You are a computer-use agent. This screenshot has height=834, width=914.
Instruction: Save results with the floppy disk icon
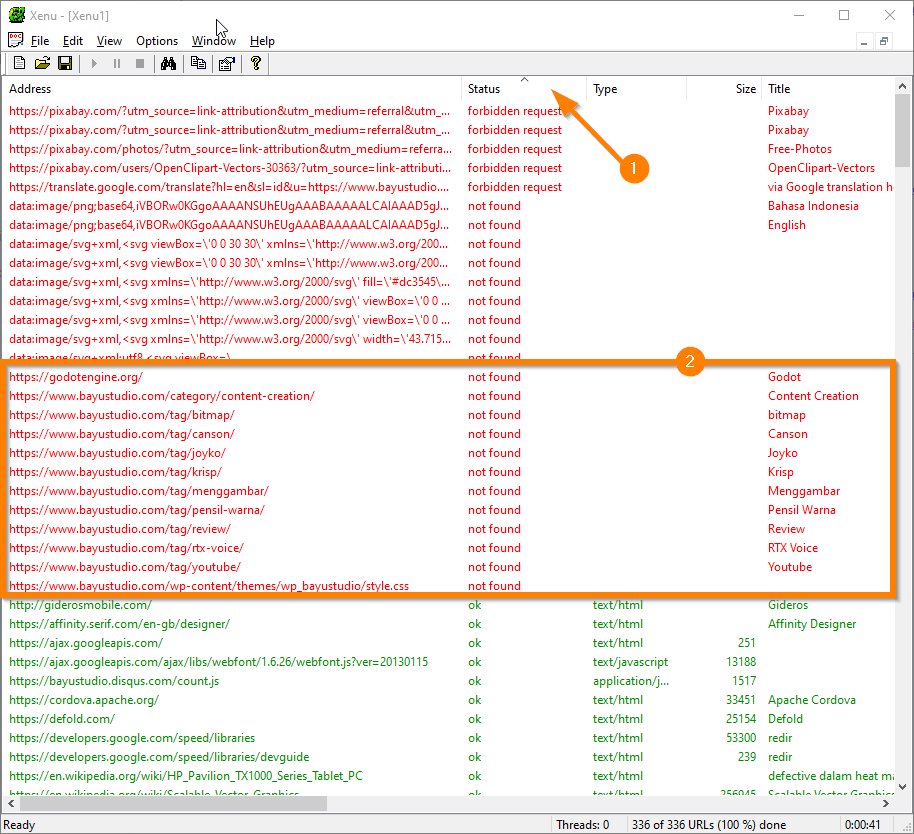65,63
